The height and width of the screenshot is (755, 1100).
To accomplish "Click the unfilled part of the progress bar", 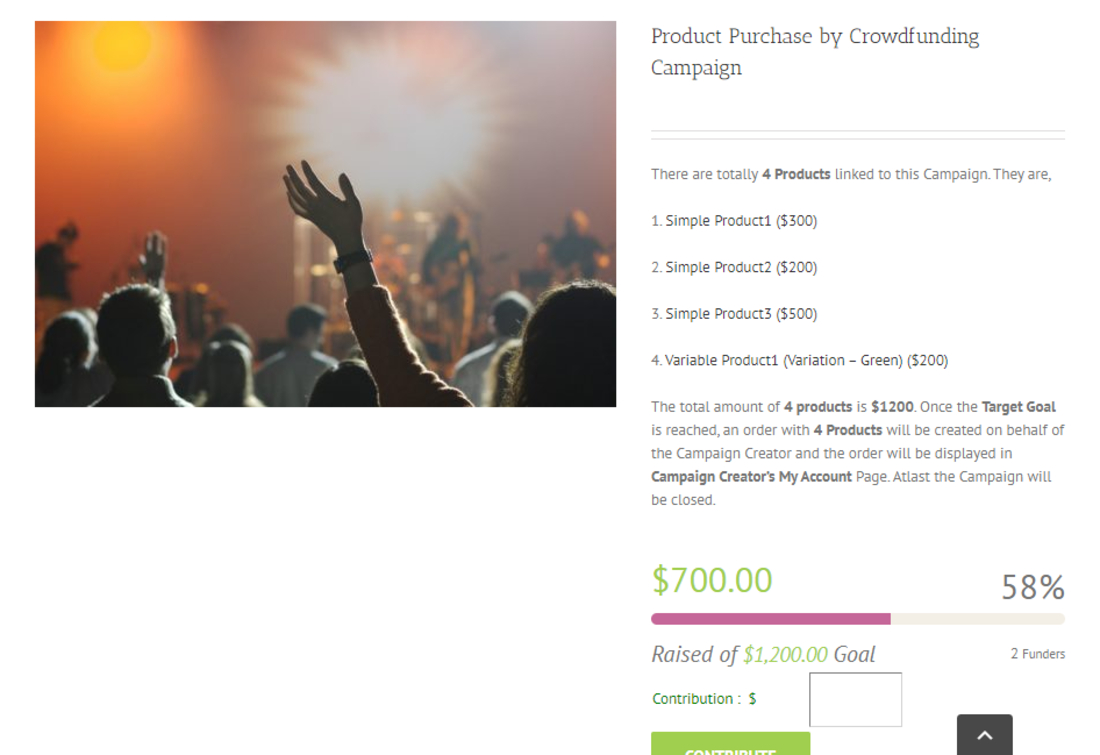I will (977, 619).
